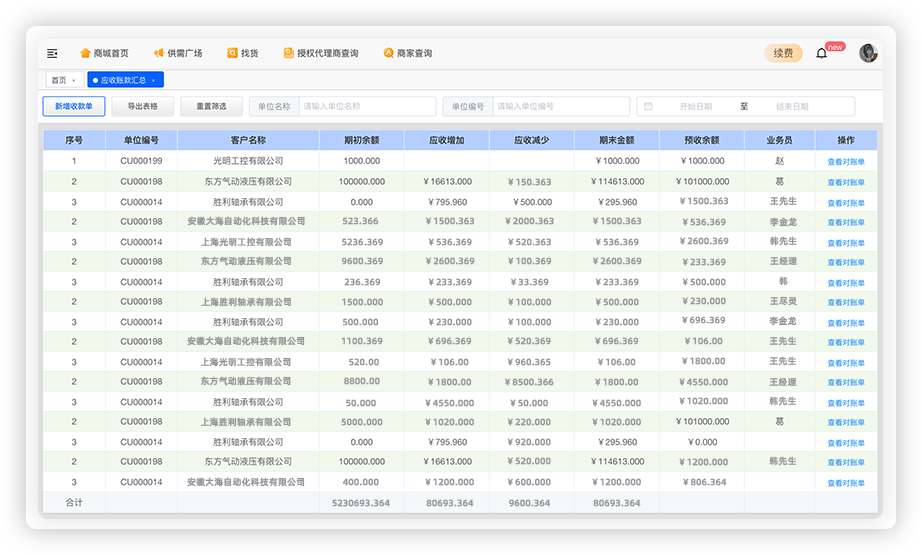Open 找货 in the top nav
Screen dimensions: 922x555
243,54
